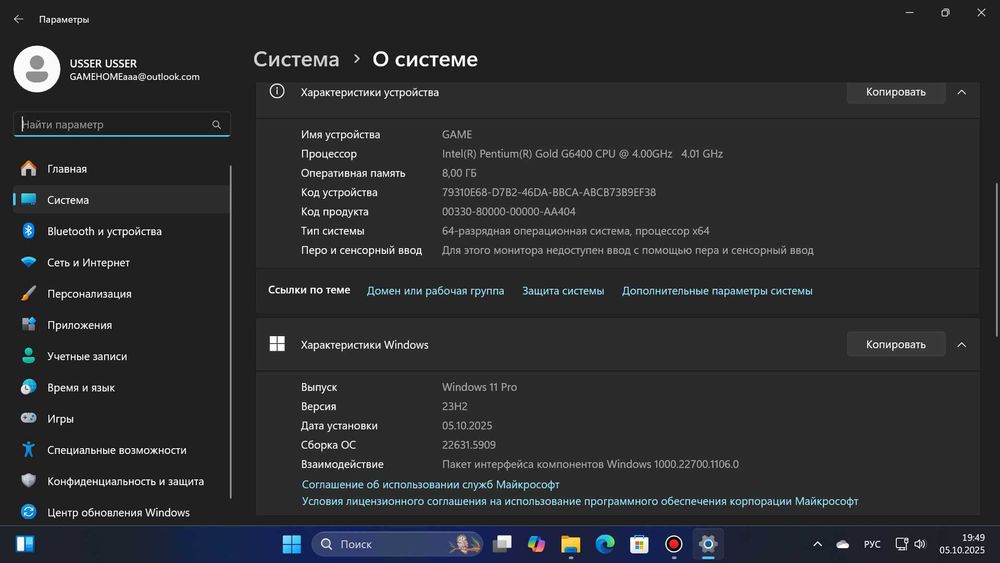Open widgets panel at taskbar left

coord(26,544)
